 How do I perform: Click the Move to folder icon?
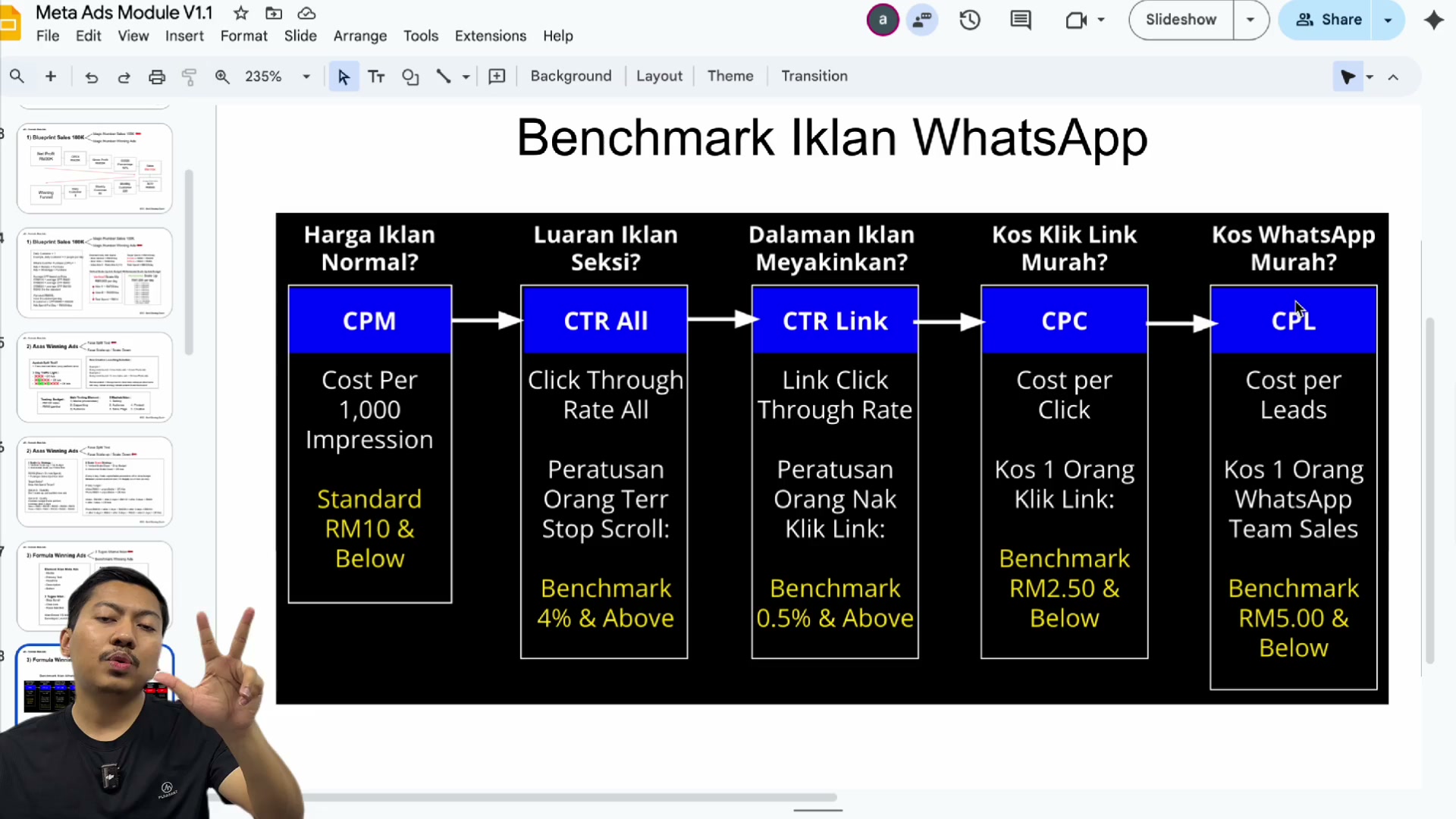274,13
